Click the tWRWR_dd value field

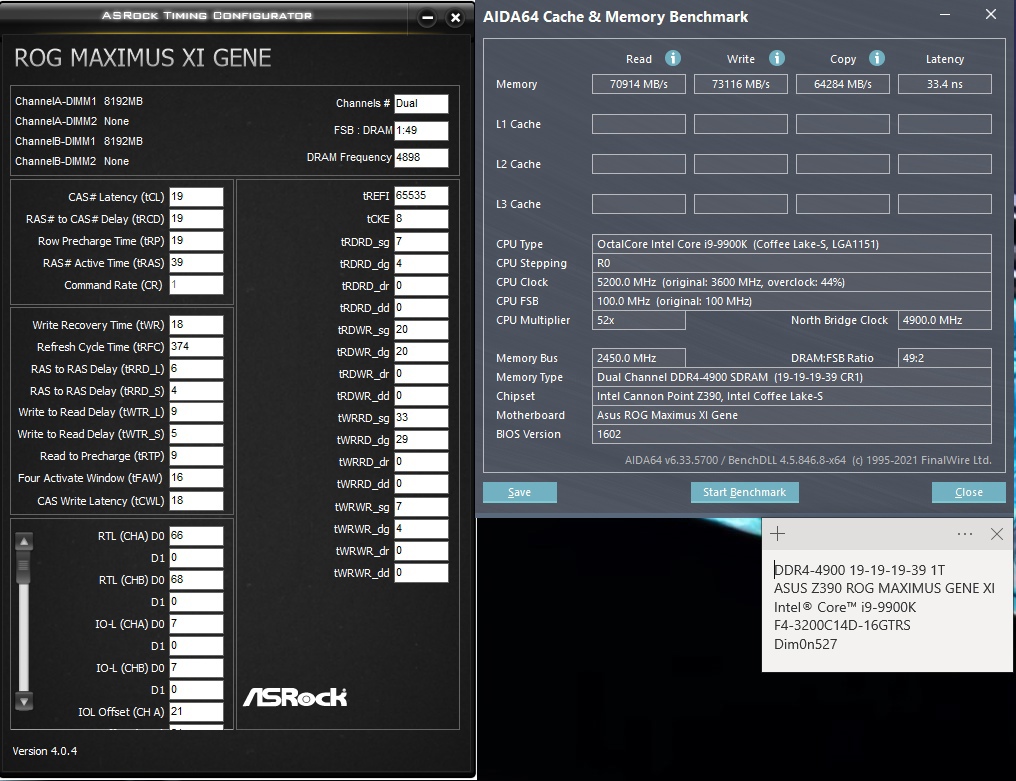click(421, 573)
